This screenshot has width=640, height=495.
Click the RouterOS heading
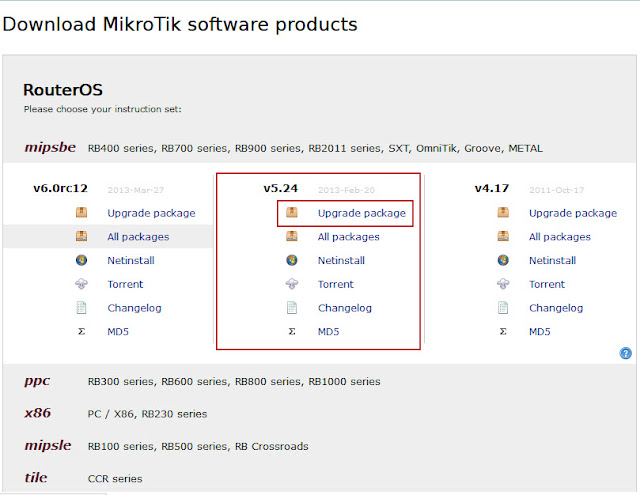[63, 90]
